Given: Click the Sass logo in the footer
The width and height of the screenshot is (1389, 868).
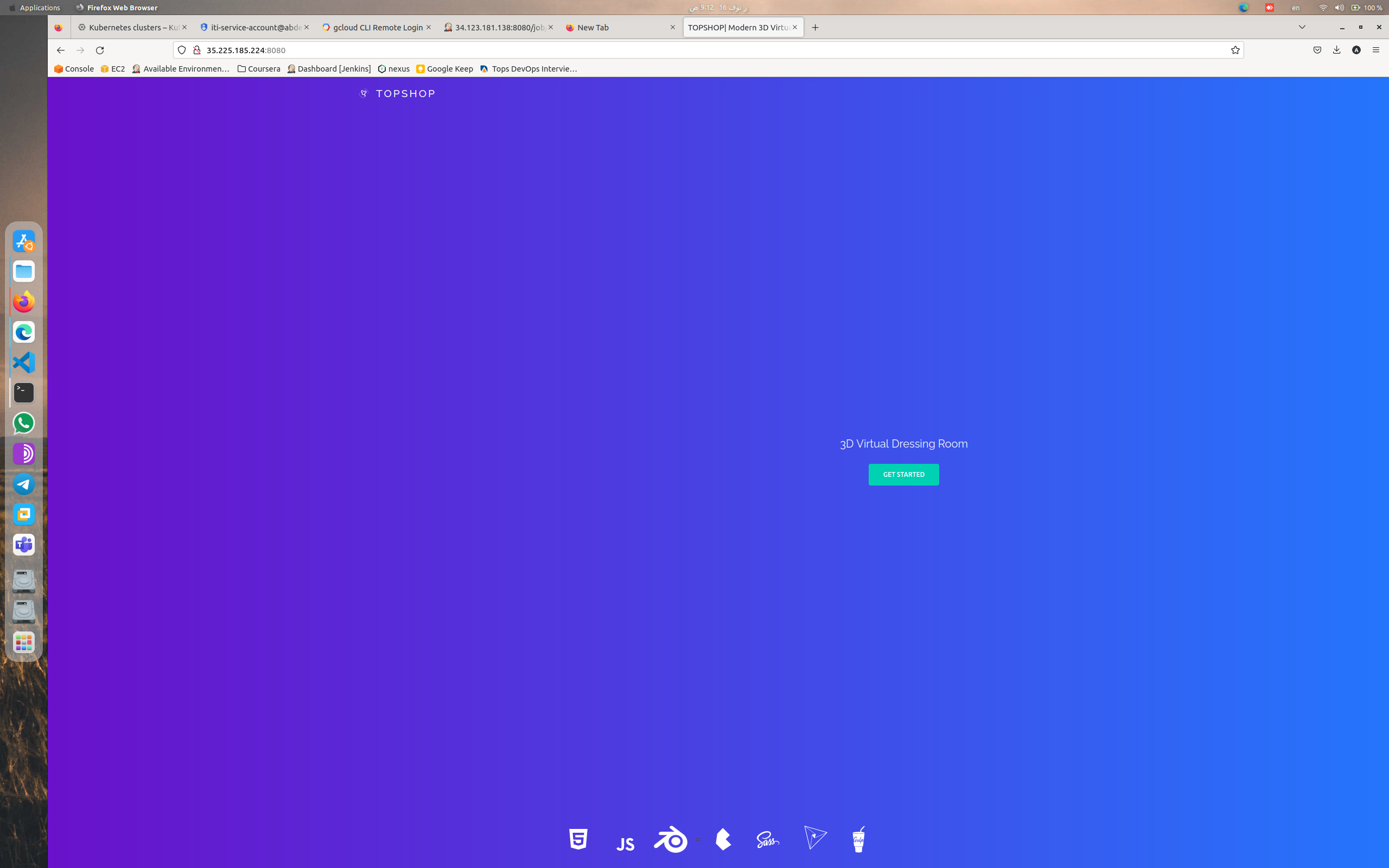Looking at the screenshot, I should 767,839.
